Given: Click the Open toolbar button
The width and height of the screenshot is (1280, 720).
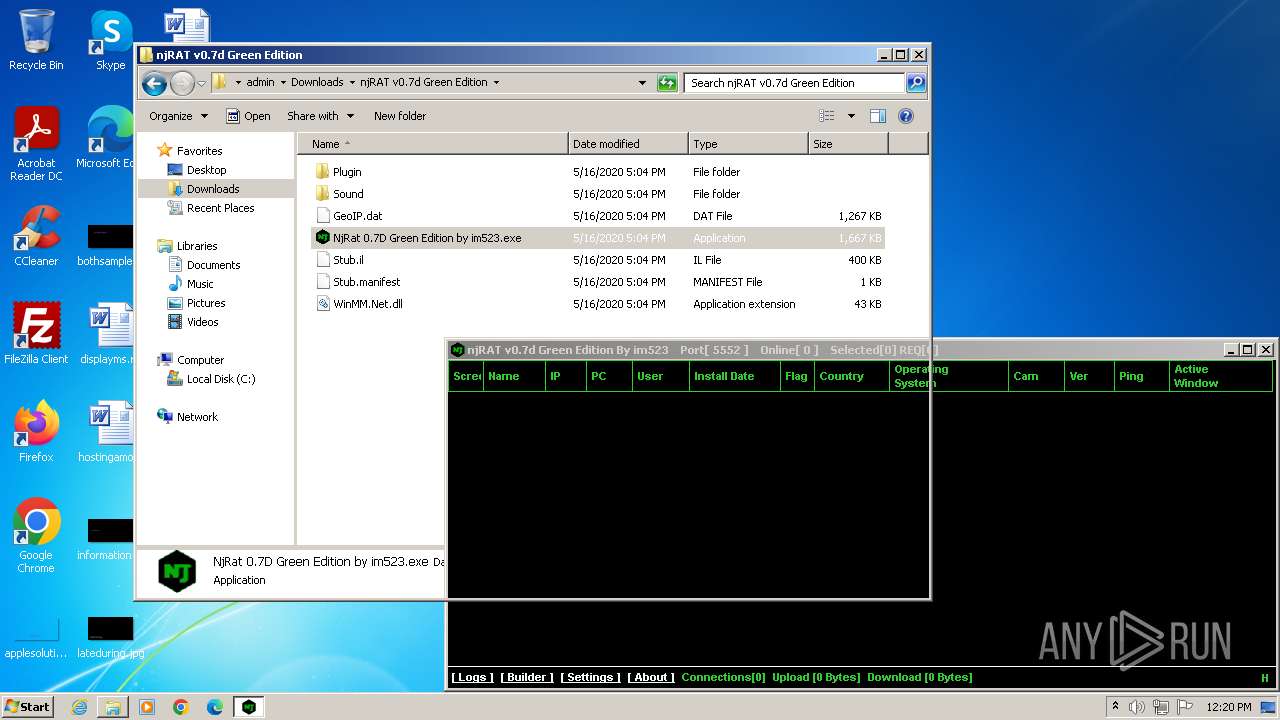Looking at the screenshot, I should click(248, 116).
